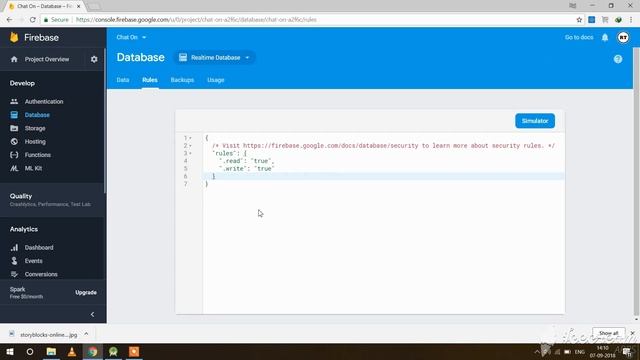This screenshot has height=360, width=640.
Task: Click Show all downloads button
Action: (608, 333)
